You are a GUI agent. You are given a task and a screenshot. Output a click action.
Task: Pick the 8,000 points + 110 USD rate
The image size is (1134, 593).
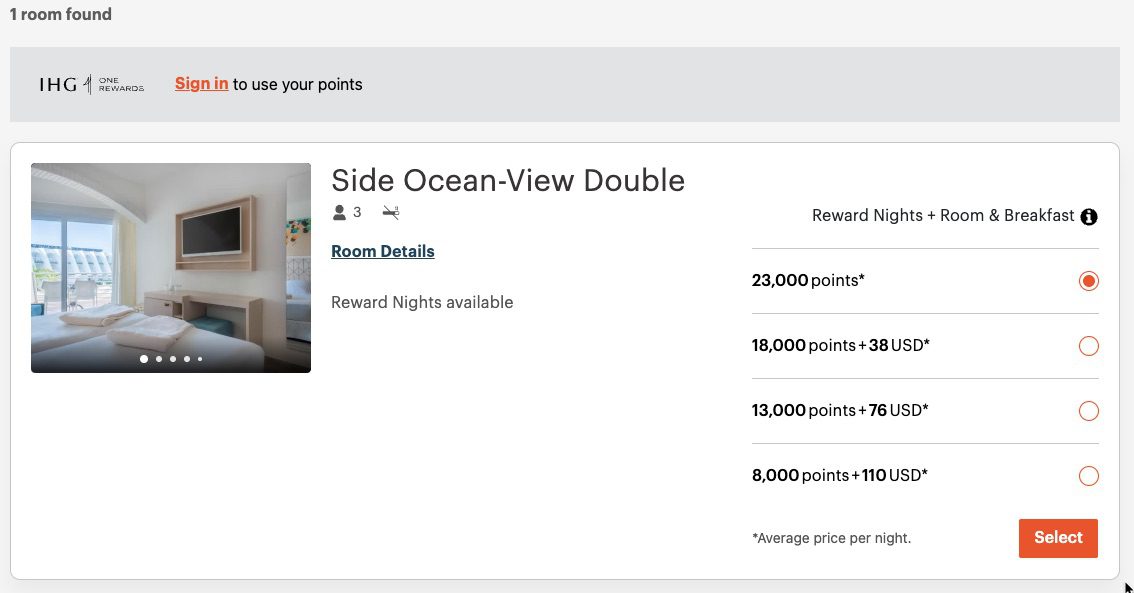coord(1088,476)
